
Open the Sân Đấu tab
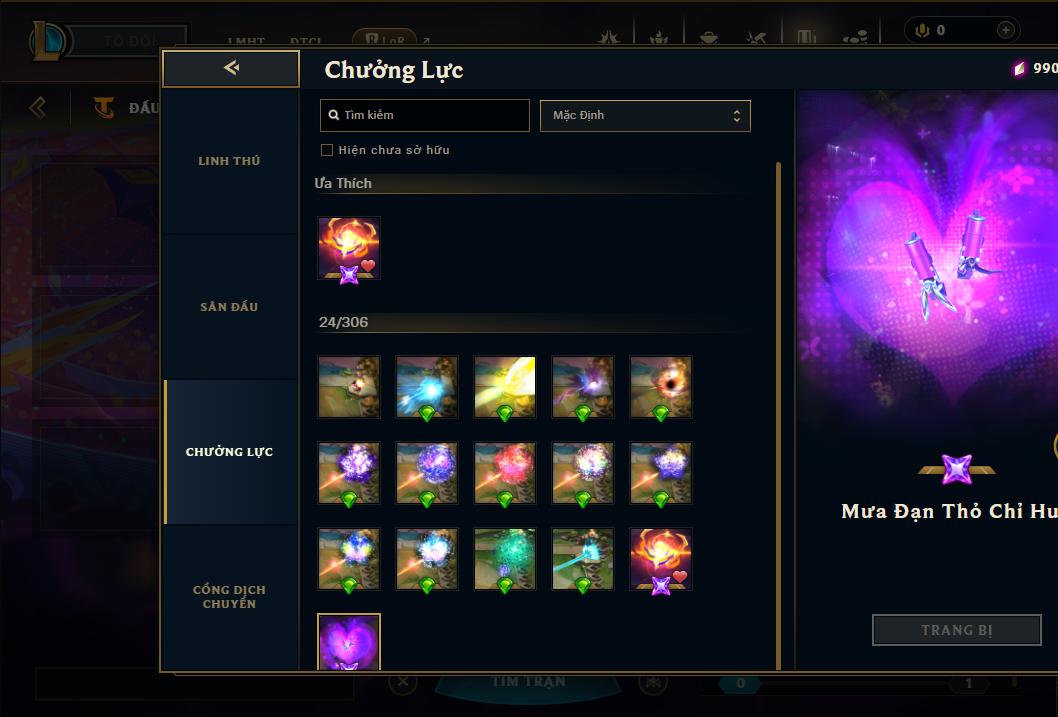coord(229,307)
